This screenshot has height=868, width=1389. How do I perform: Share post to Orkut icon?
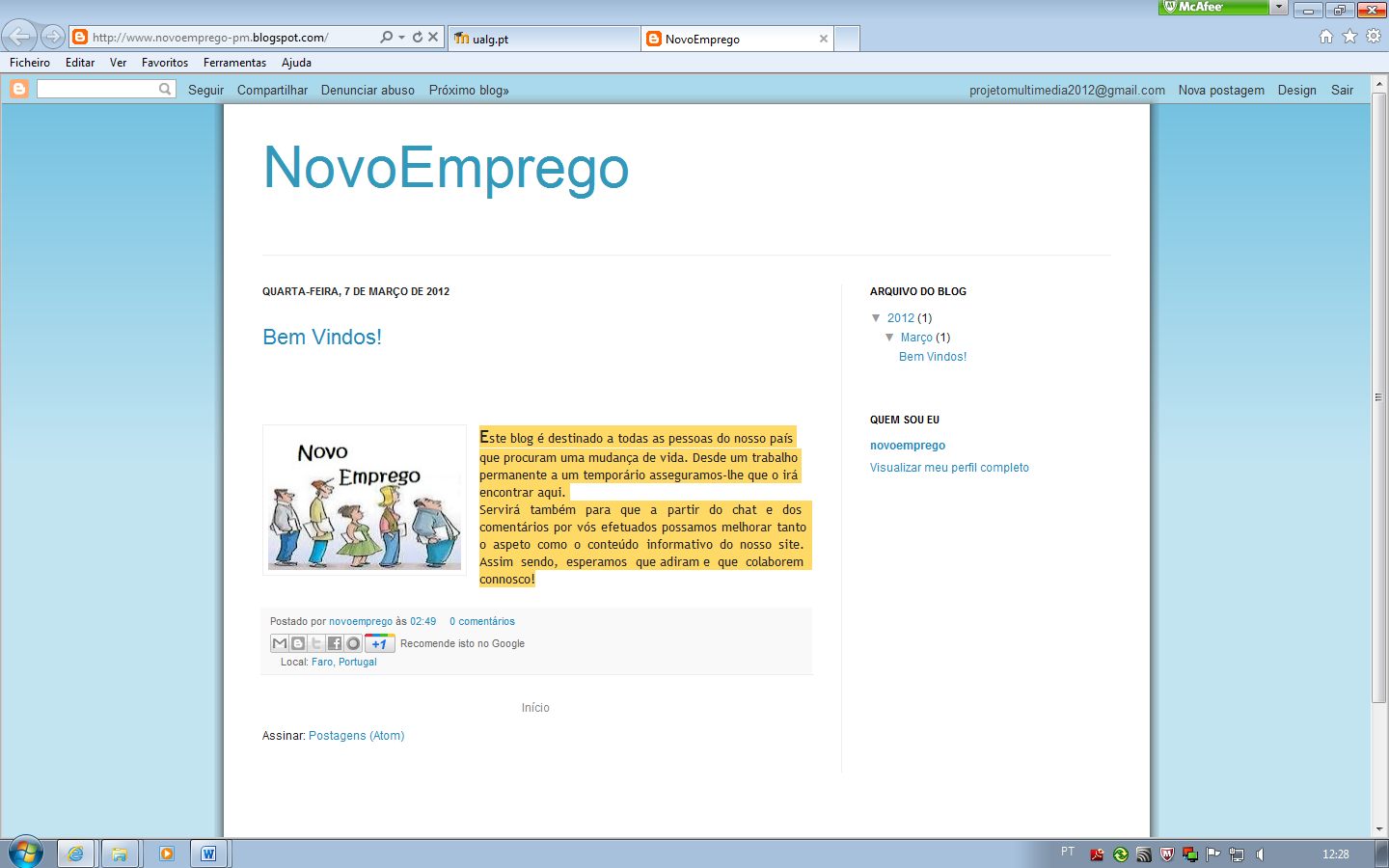click(353, 643)
